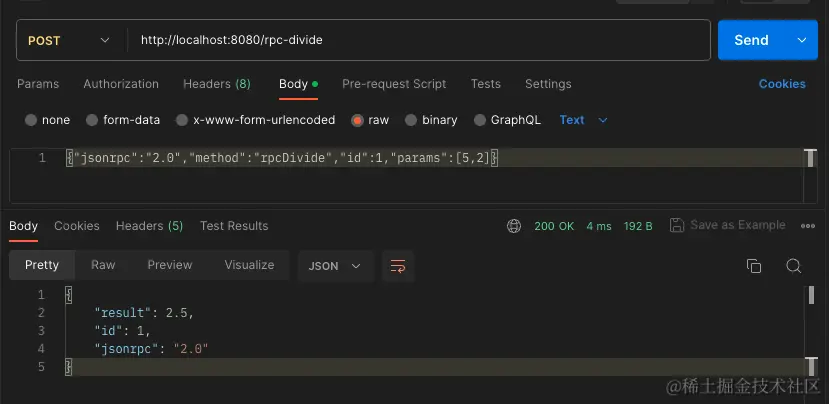Toggle the response line-wrap icon
Screen dimensions: 829x404
click(398, 265)
